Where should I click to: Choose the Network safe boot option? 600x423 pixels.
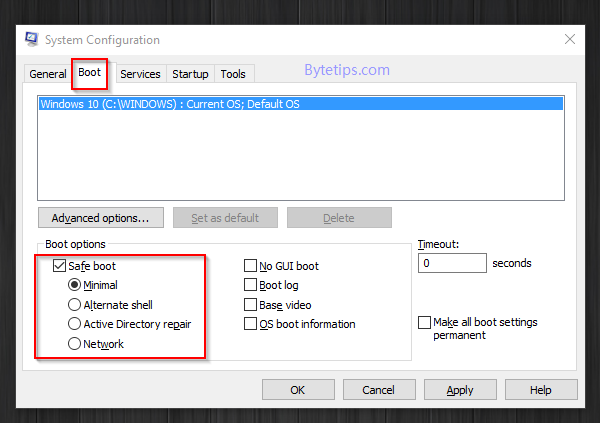[x=74, y=344]
